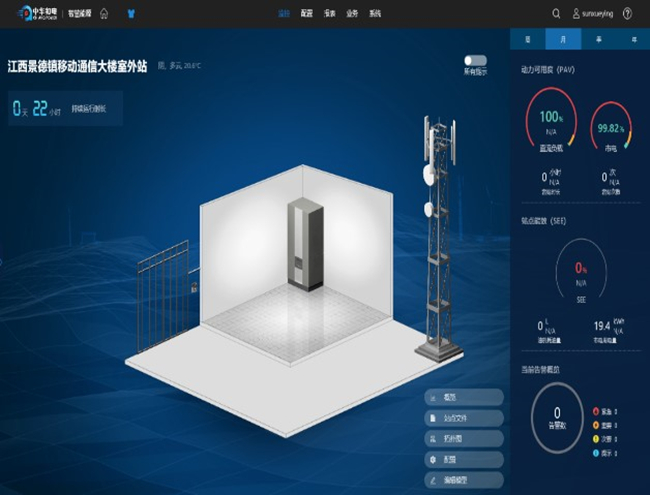Select the first (监控) top menu item
Image resolution: width=650 pixels, height=495 pixels.
[284, 14]
